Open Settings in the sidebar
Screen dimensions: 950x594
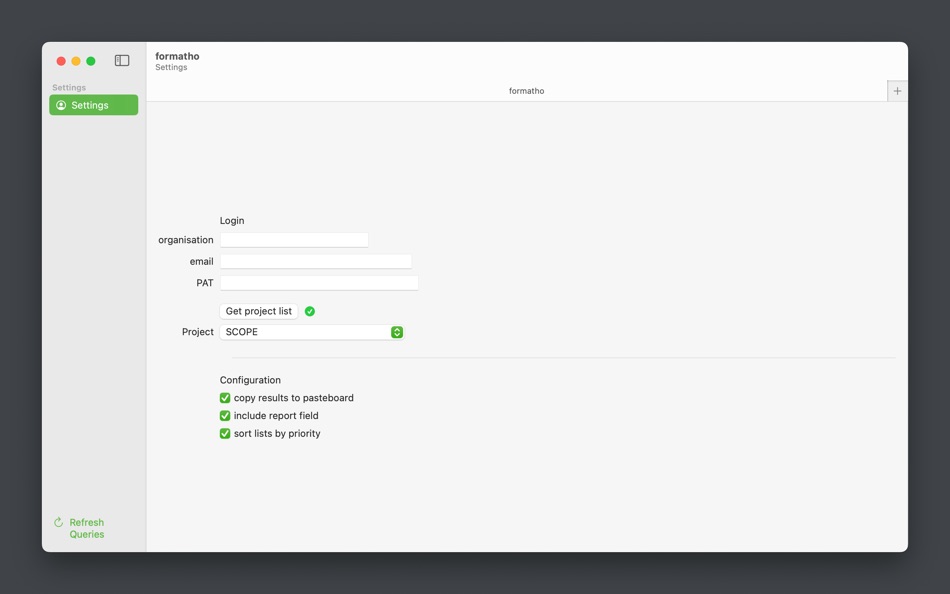[93, 105]
